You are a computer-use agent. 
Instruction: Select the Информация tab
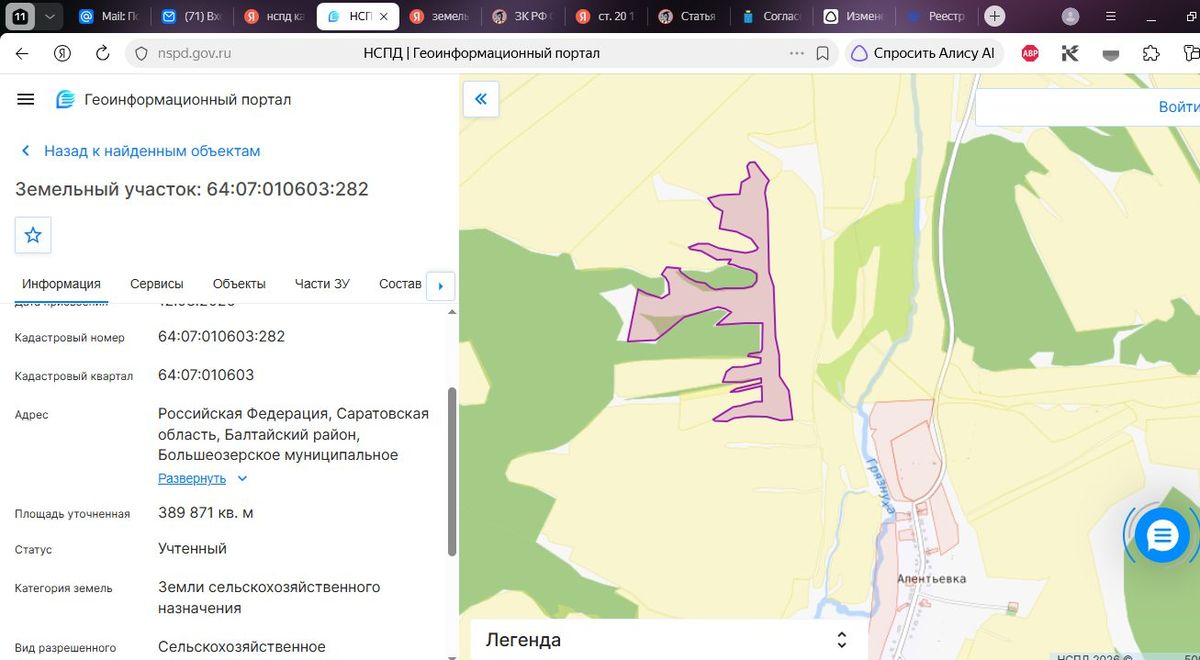tap(61, 284)
